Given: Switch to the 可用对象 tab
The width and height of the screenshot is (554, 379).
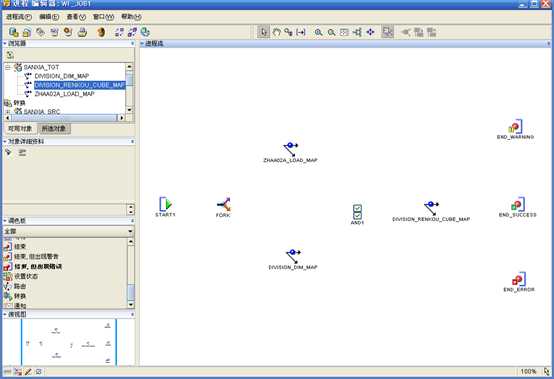Looking at the screenshot, I should [20, 129].
